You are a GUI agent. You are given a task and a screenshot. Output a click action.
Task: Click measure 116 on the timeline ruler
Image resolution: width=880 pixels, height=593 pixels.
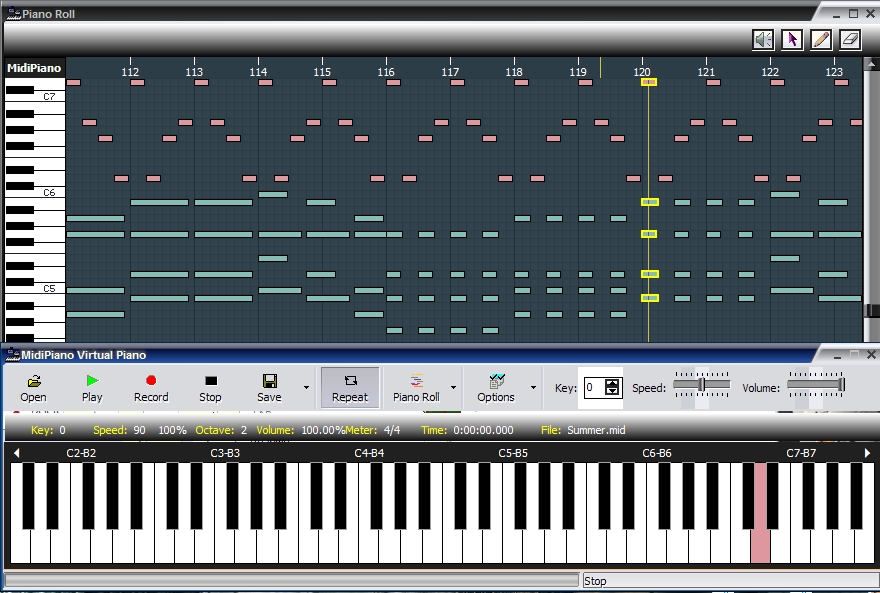(386, 72)
